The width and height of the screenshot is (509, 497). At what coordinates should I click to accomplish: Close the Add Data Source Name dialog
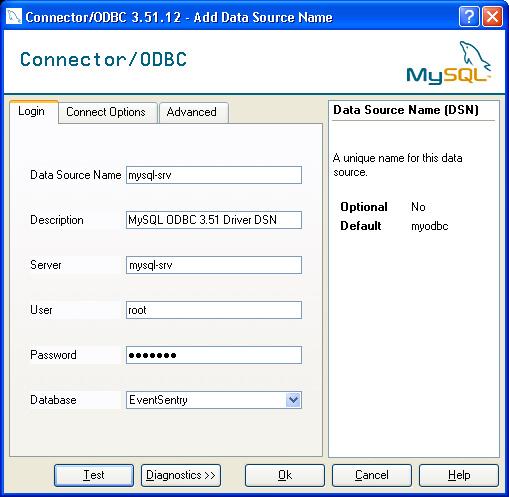[x=492, y=16]
